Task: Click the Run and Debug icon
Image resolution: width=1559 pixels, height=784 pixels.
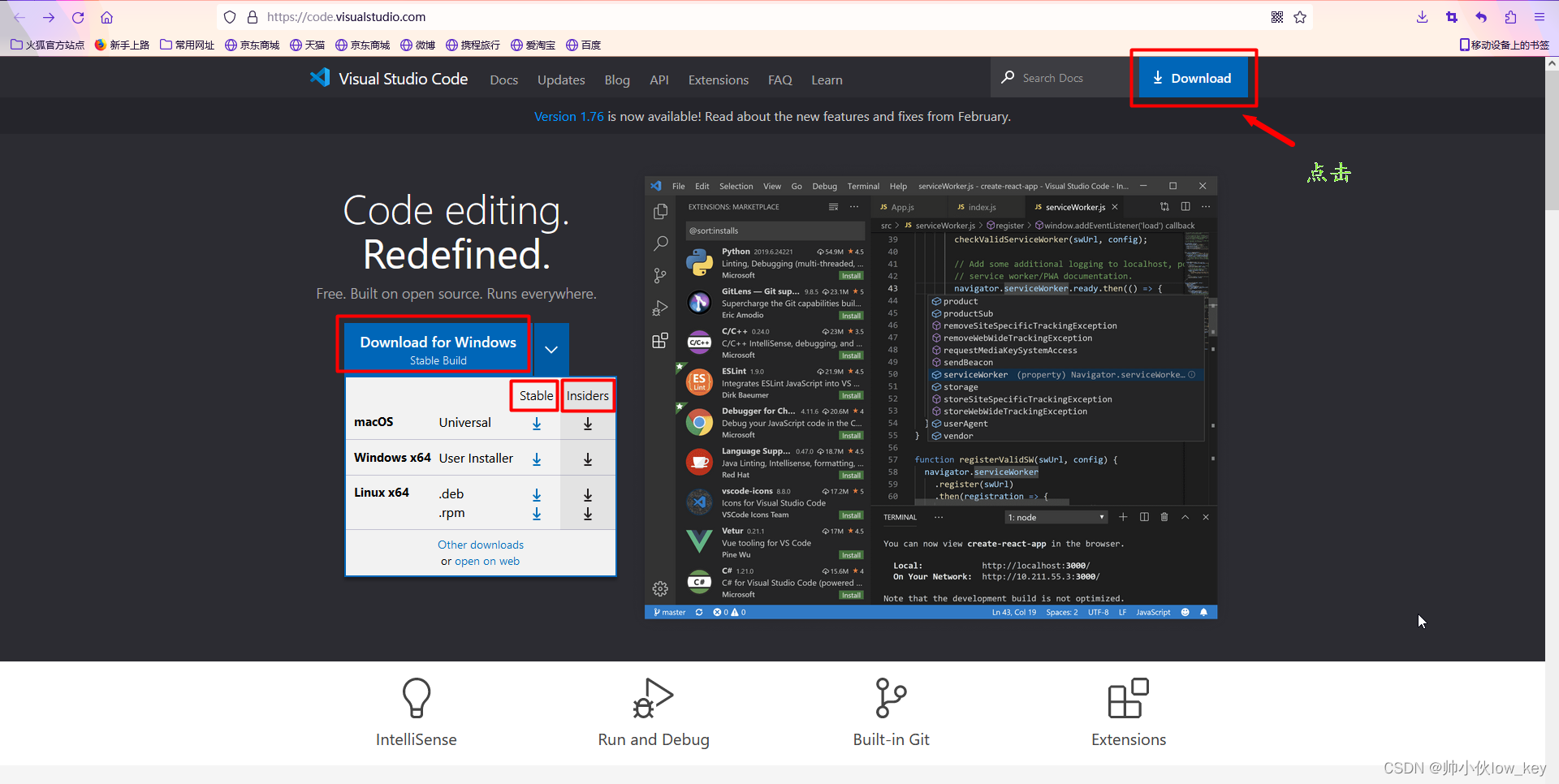Action: point(654,698)
